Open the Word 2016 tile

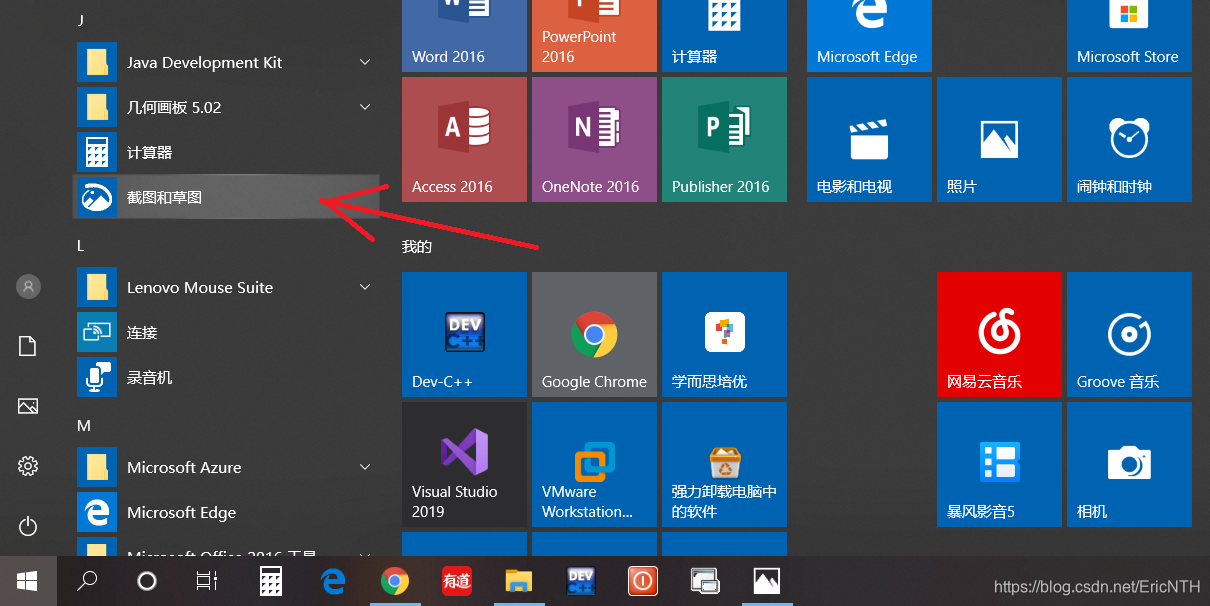click(464, 36)
